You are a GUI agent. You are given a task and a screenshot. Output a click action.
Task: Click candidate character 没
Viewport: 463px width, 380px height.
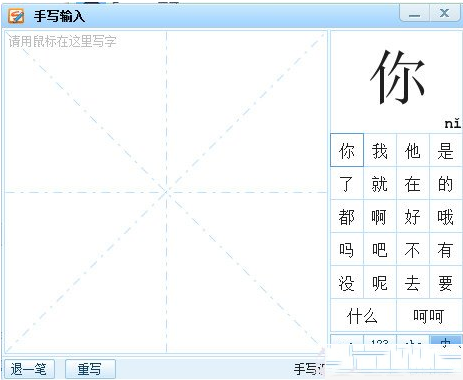pyautogui.click(x=347, y=283)
